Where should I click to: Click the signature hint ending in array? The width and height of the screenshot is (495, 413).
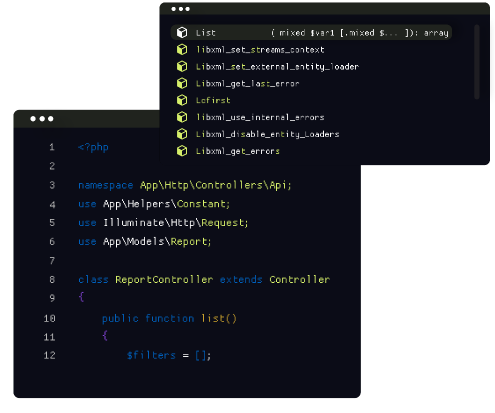pos(360,33)
